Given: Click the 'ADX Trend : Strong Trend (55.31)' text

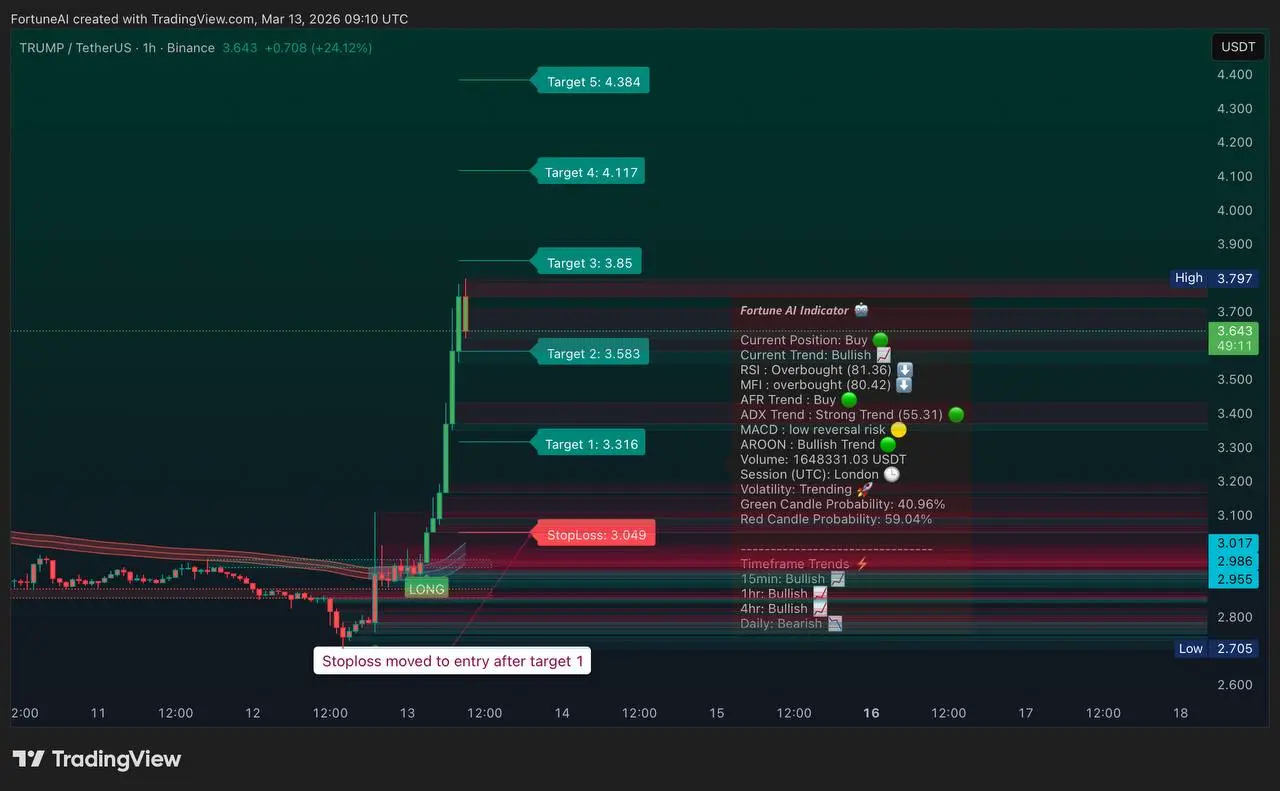Looking at the screenshot, I should tap(842, 414).
